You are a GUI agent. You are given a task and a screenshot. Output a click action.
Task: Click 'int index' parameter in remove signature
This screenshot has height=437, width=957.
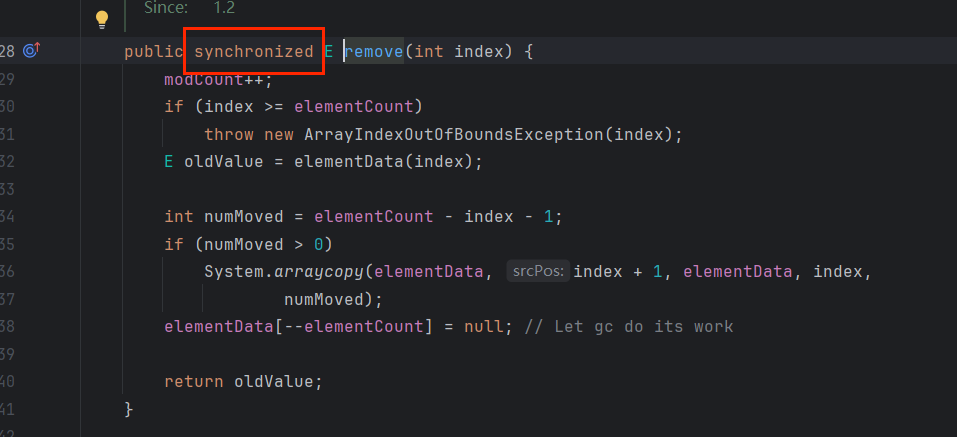tap(459, 52)
